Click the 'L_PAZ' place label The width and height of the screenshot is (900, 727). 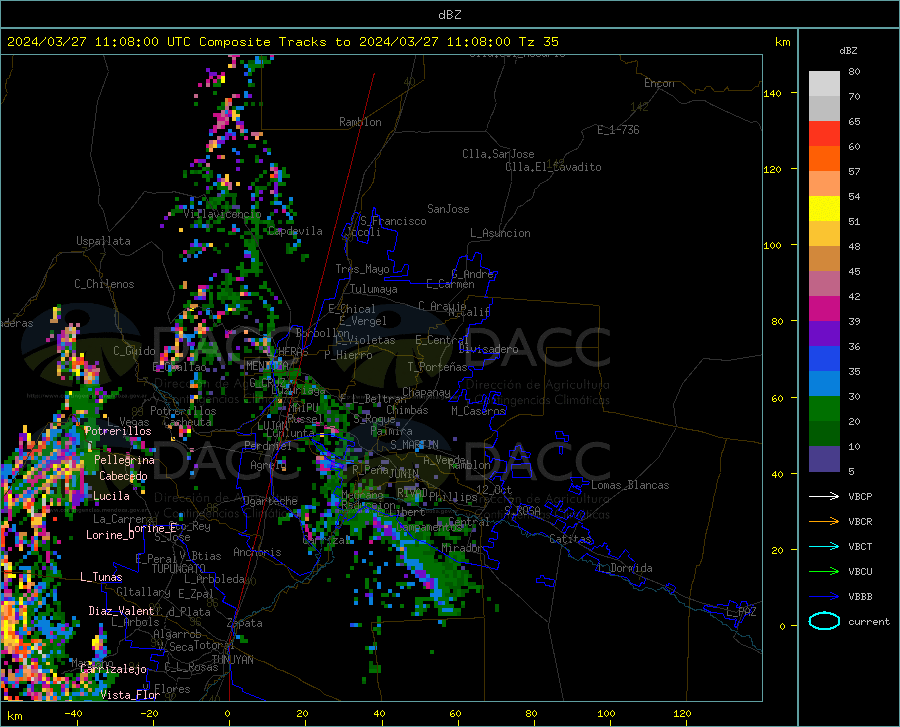741,612
